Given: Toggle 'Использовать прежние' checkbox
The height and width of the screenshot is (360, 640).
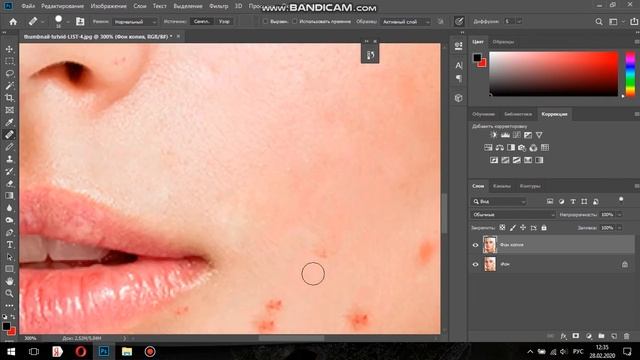Looking at the screenshot, I should [x=294, y=22].
